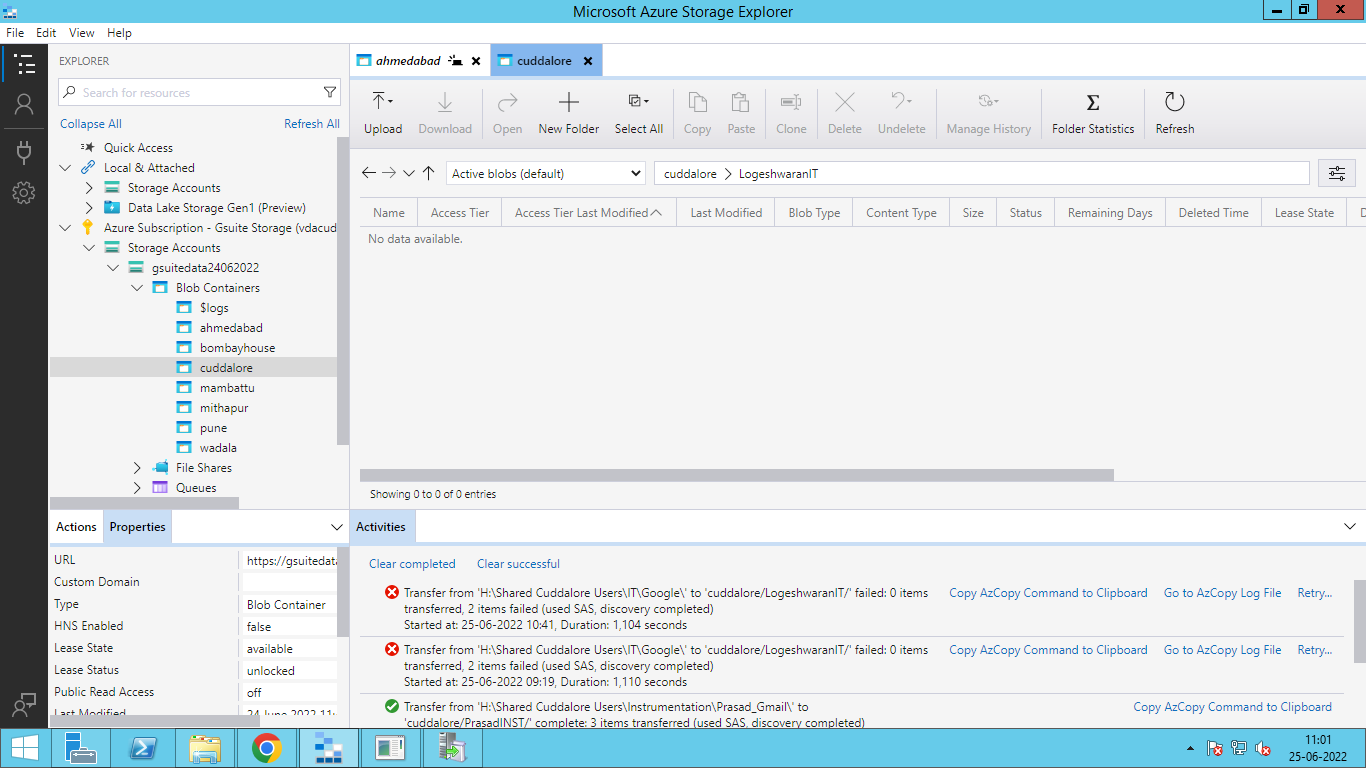Click the Download toolbar button
The image size is (1366, 768).
[x=445, y=113]
